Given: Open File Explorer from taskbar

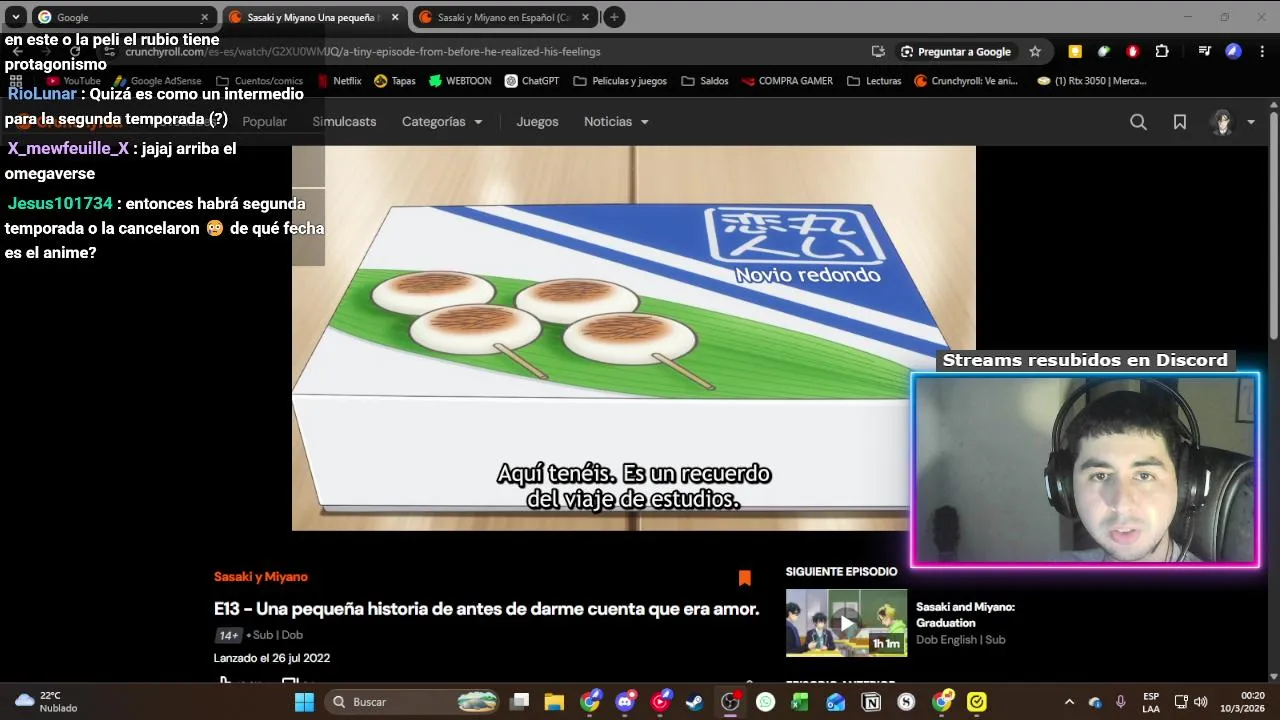Looking at the screenshot, I should click(554, 702).
